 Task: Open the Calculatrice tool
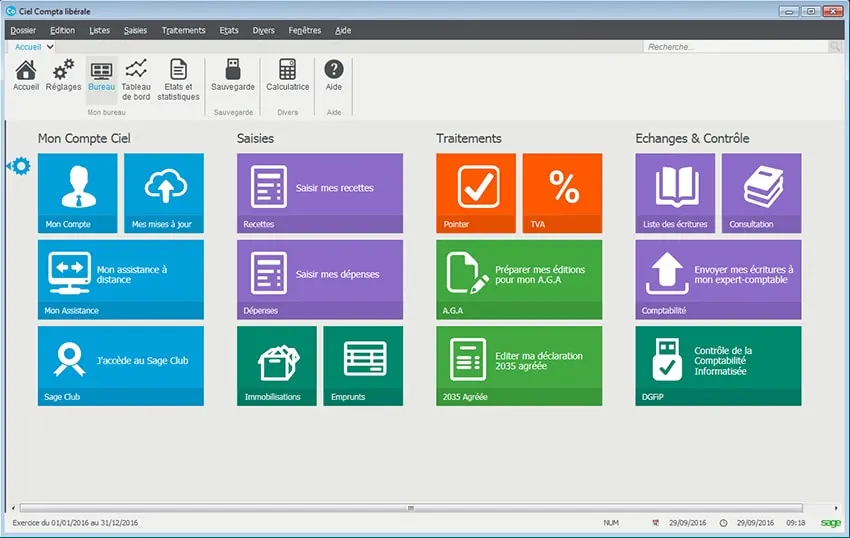(x=287, y=75)
